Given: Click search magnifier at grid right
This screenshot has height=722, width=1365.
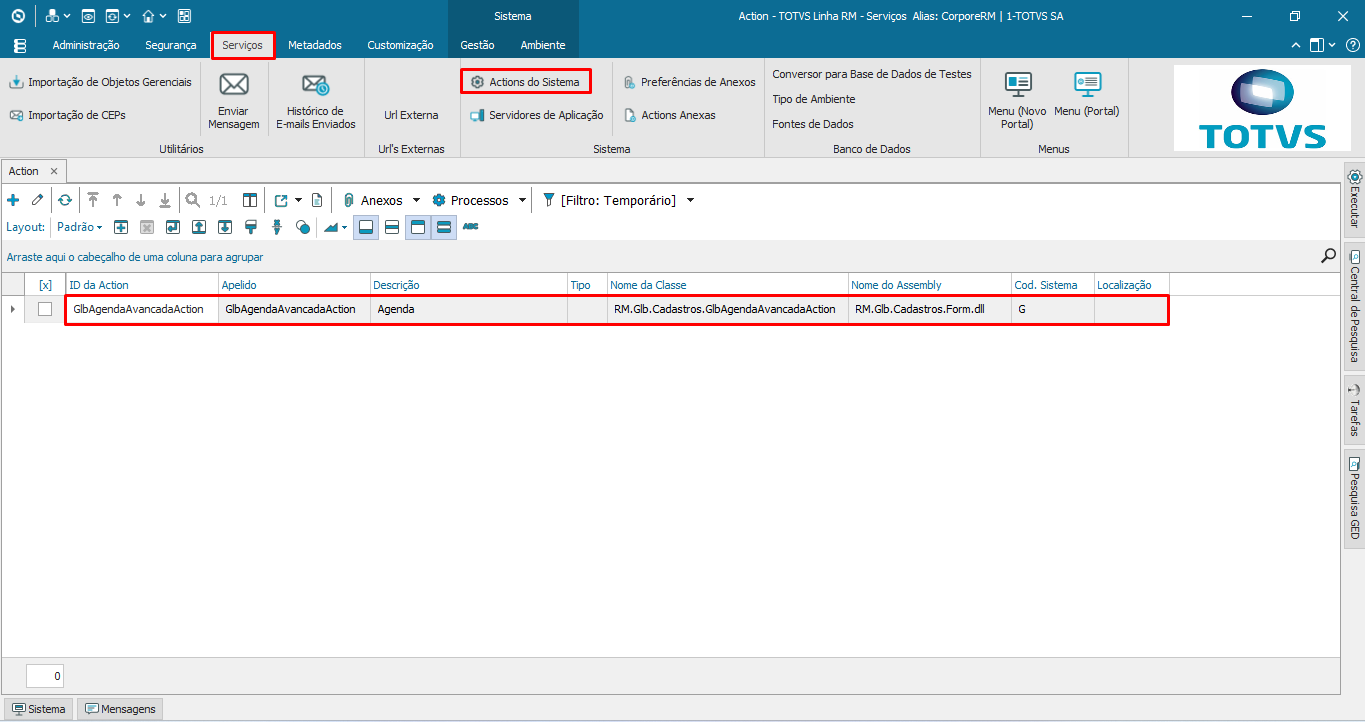Looking at the screenshot, I should (x=1328, y=256).
